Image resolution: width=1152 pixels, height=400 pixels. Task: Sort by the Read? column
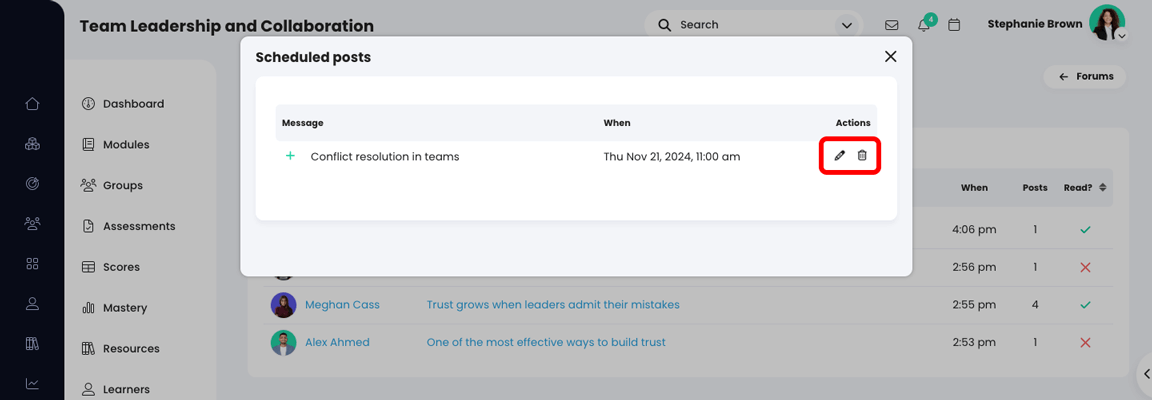click(1085, 187)
